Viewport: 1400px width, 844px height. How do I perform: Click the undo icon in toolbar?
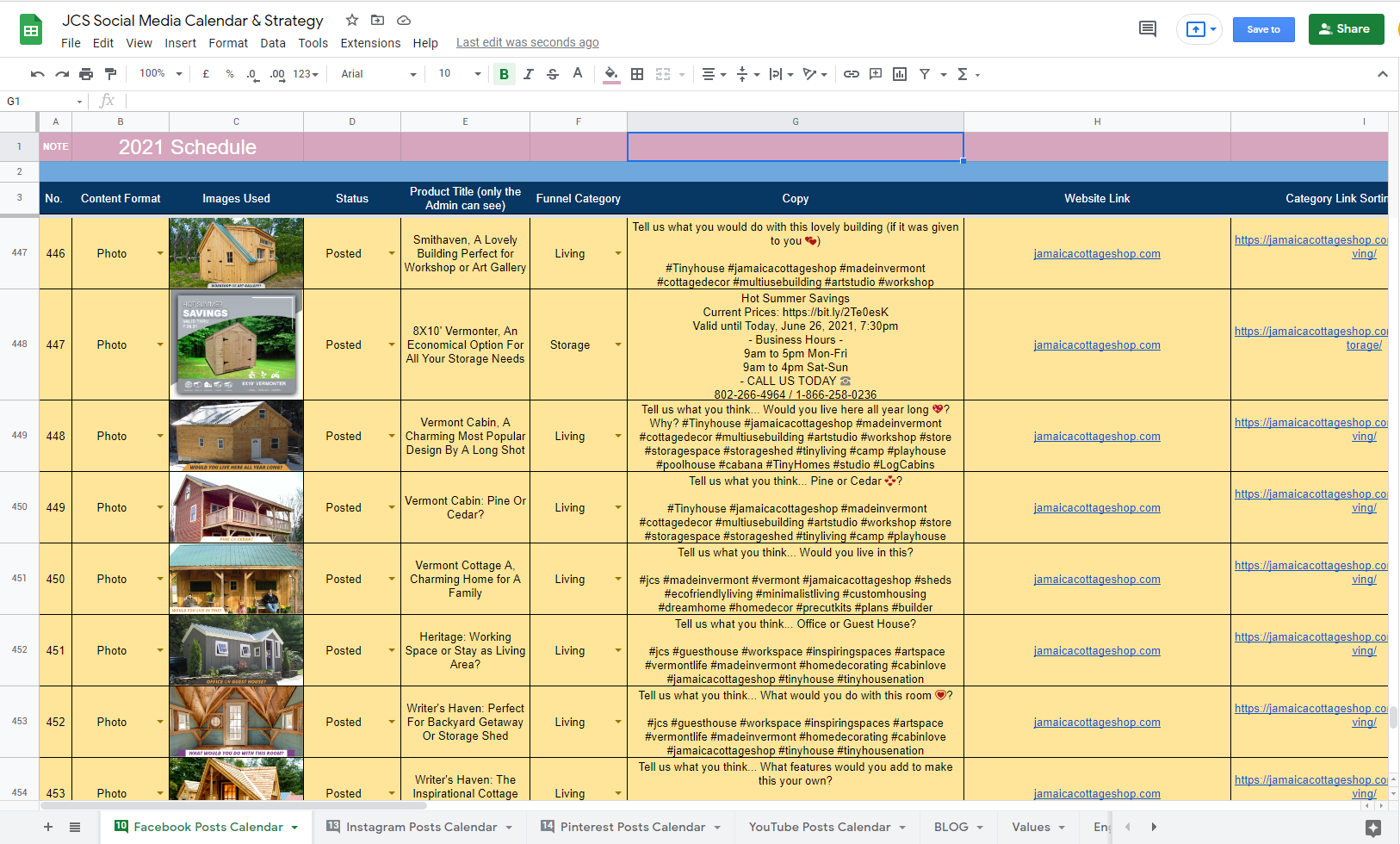[37, 74]
